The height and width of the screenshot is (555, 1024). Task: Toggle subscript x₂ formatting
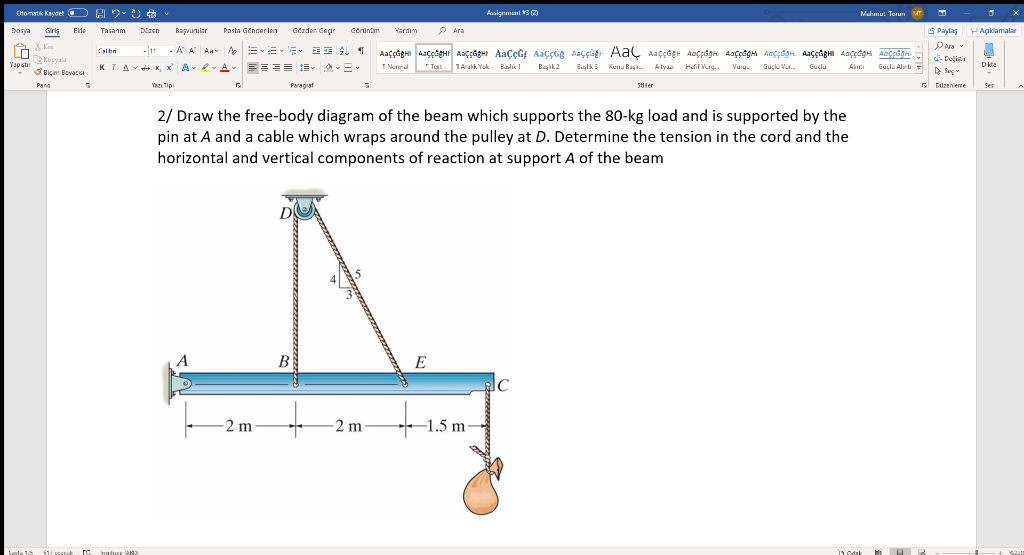pyautogui.click(x=158, y=68)
